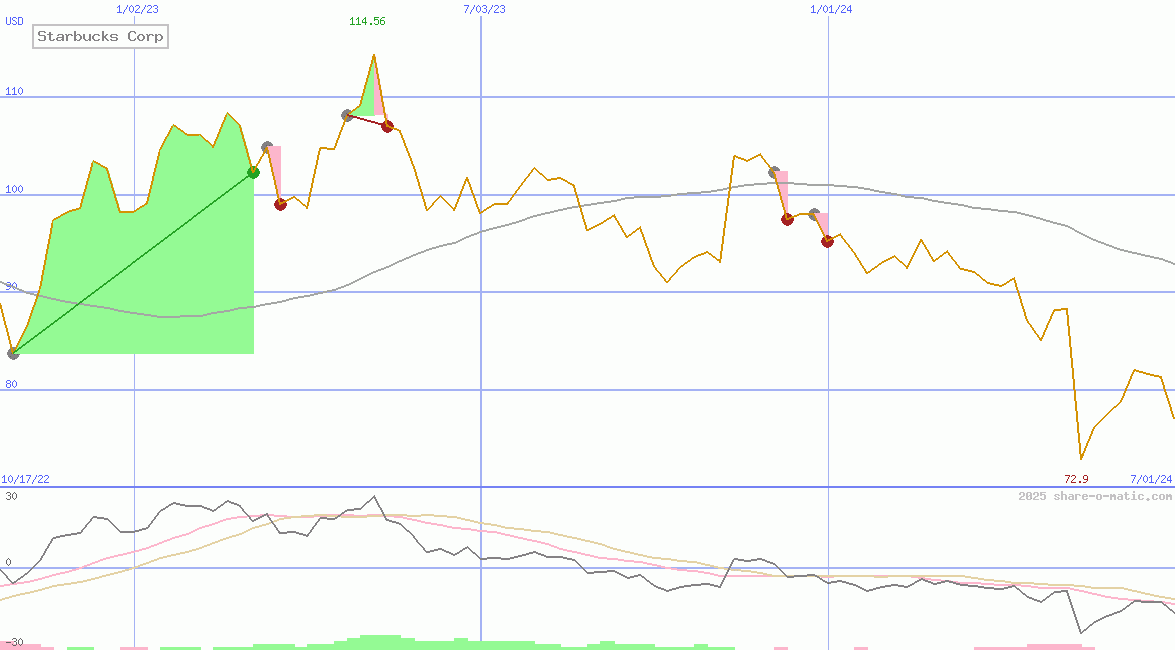
Task: Select the 1/01/24 date marker
Action: coord(830,9)
